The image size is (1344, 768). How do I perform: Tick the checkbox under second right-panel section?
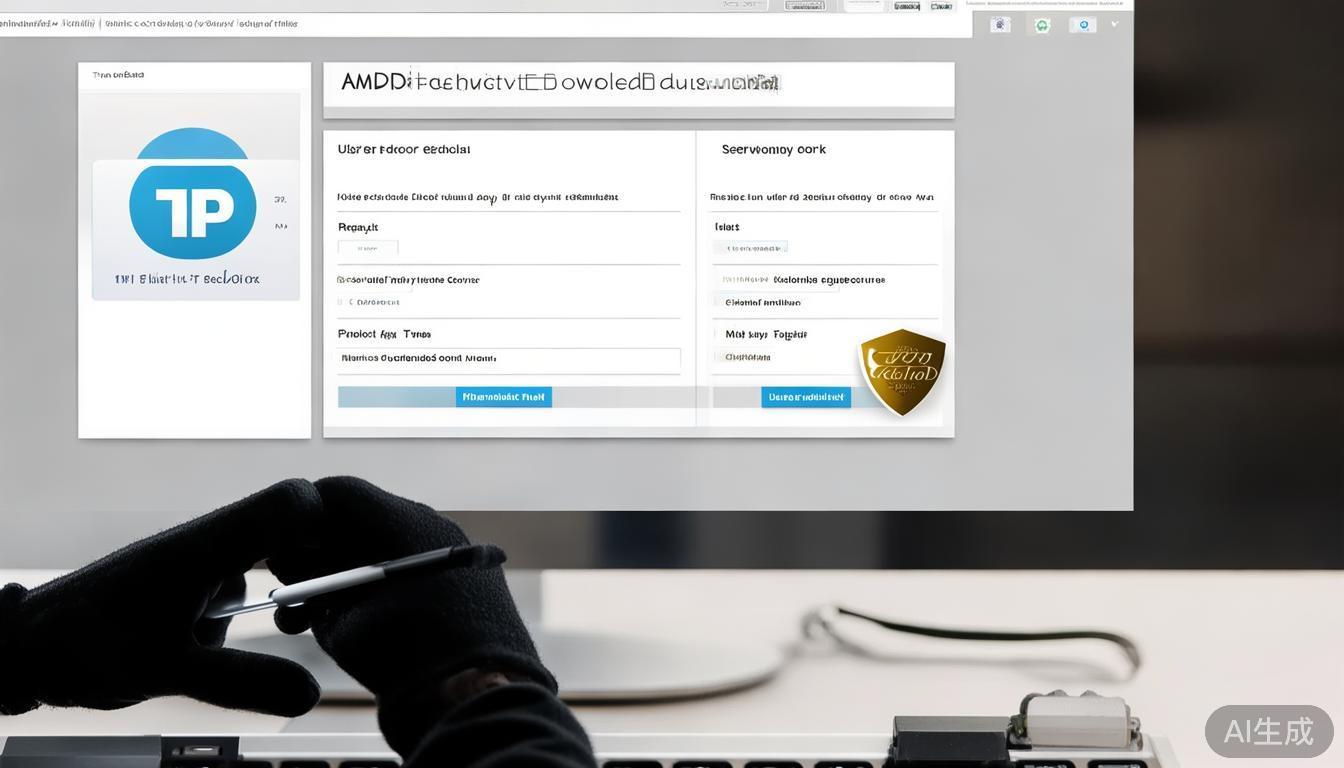tap(716, 302)
